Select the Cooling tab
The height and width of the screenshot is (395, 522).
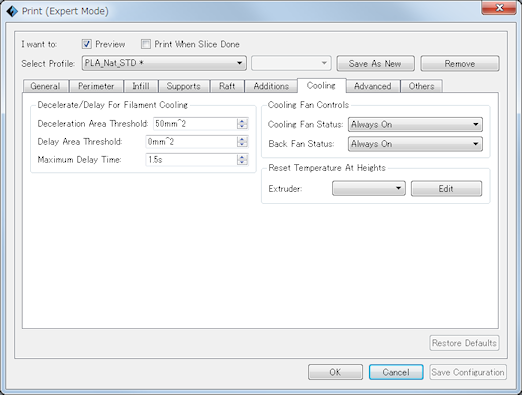pyautogui.click(x=321, y=85)
